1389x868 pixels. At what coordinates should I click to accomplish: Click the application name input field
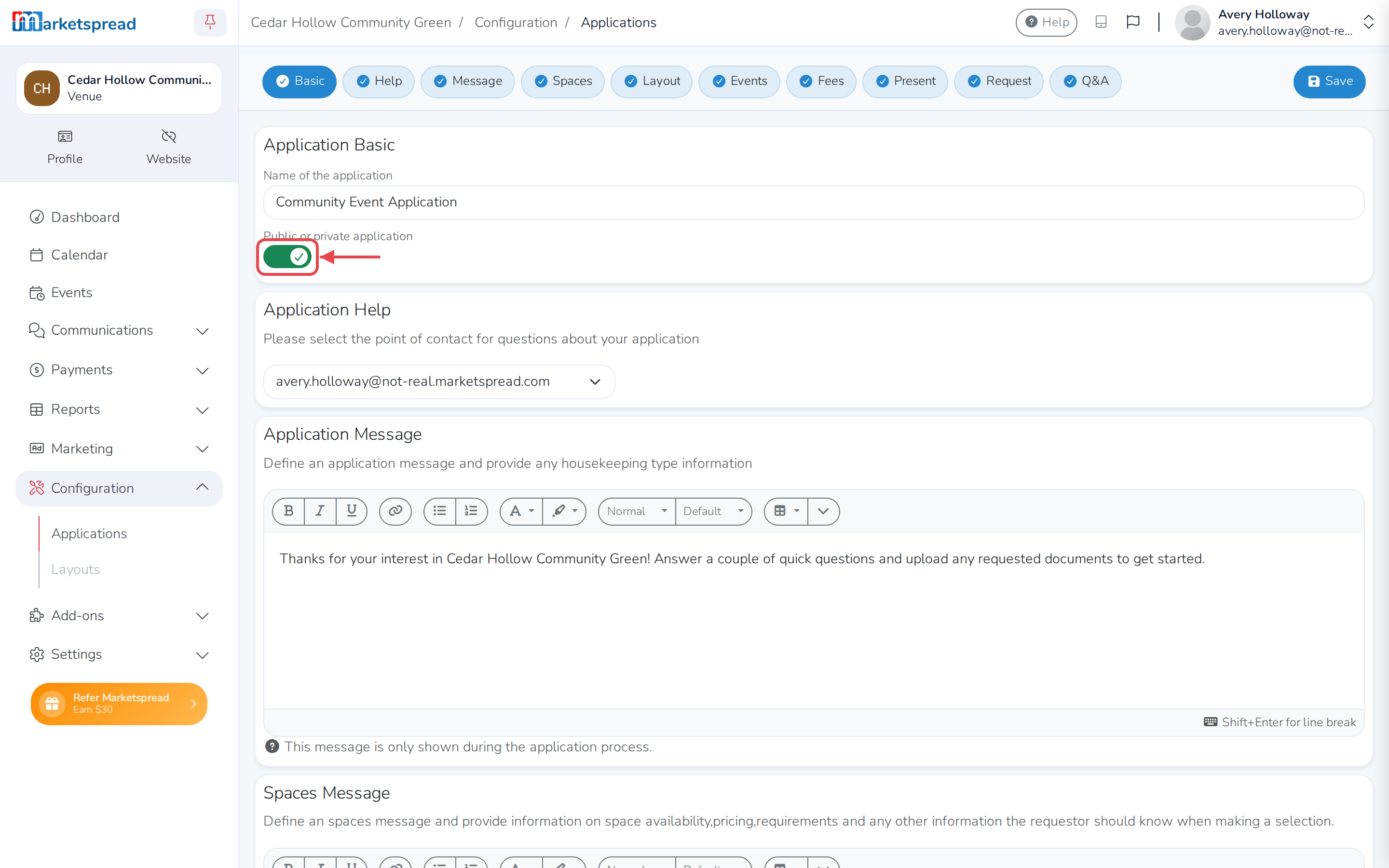pos(813,202)
